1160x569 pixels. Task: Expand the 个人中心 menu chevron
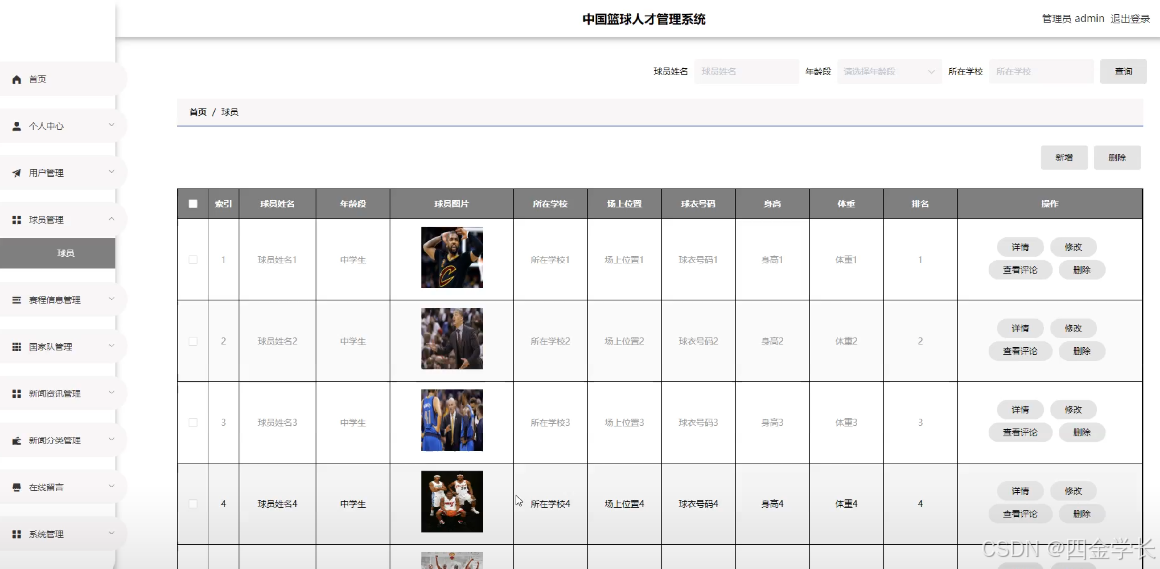(111, 125)
